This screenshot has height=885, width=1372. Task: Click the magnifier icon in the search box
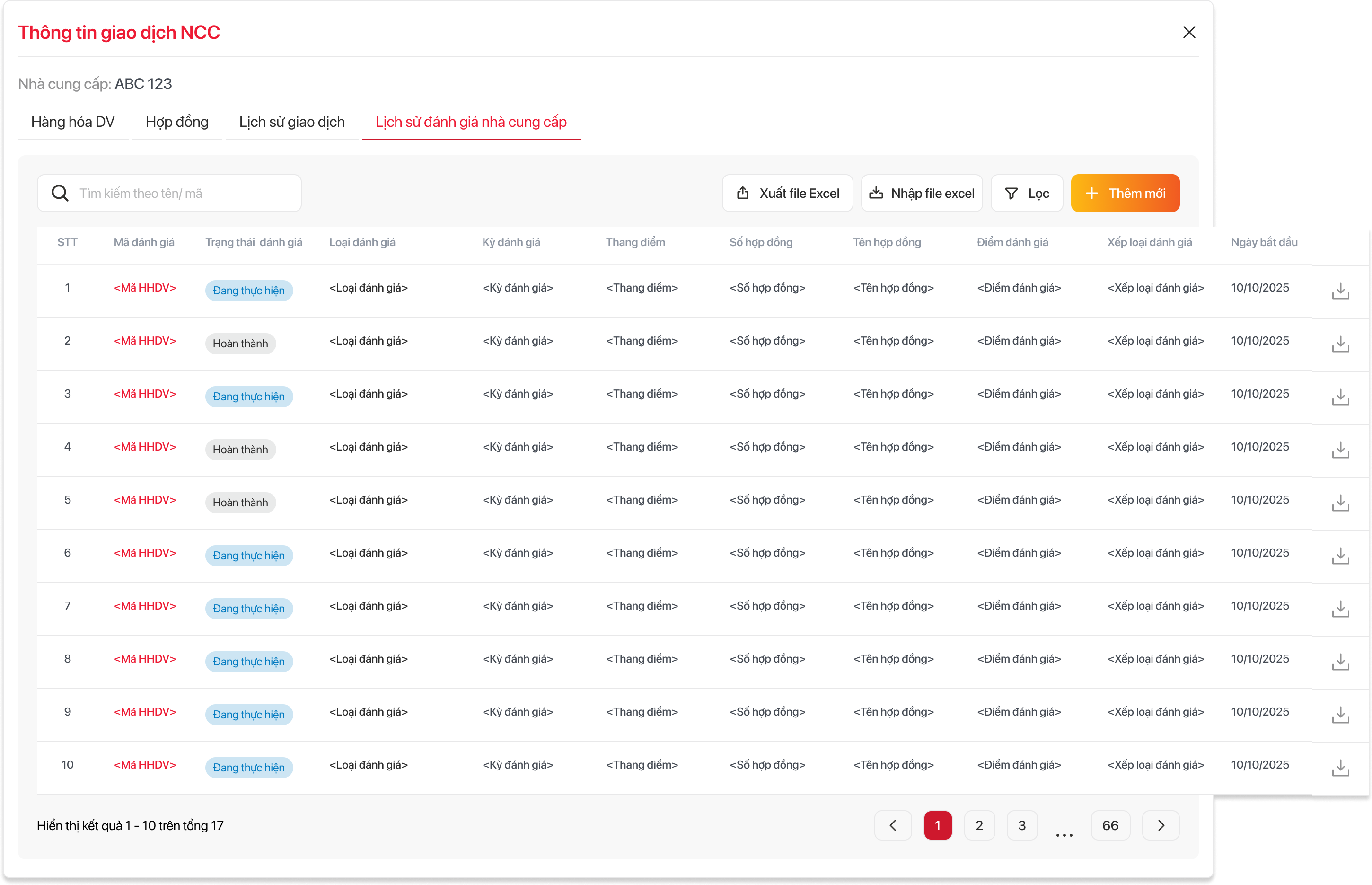tap(60, 193)
